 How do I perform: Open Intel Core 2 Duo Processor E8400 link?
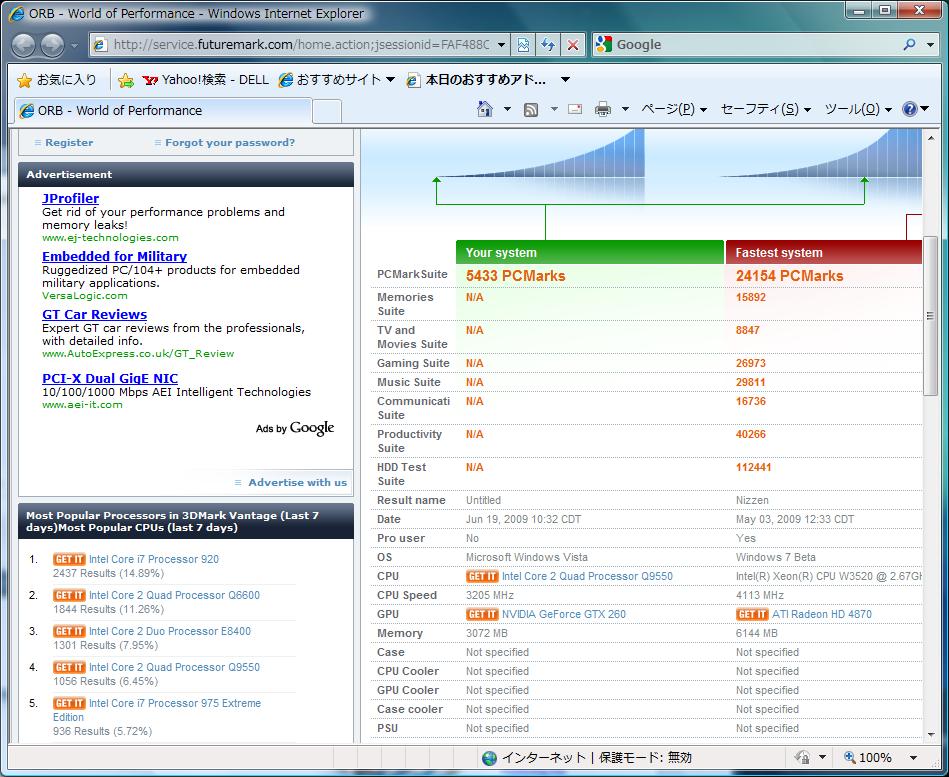click(169, 631)
